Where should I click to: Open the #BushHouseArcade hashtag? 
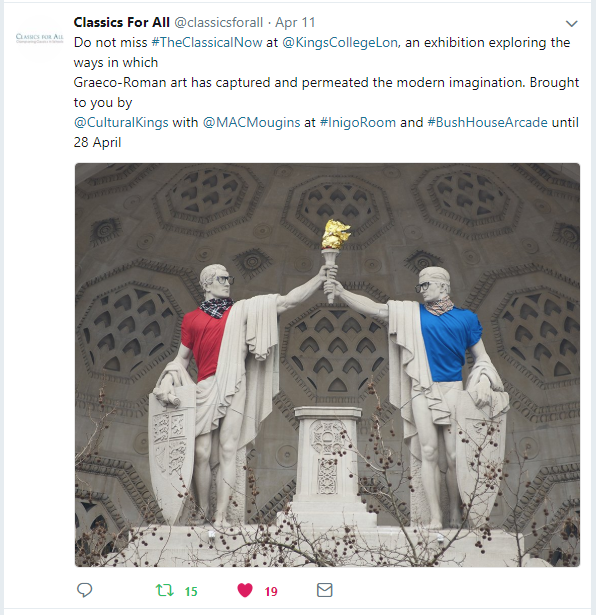pos(487,122)
